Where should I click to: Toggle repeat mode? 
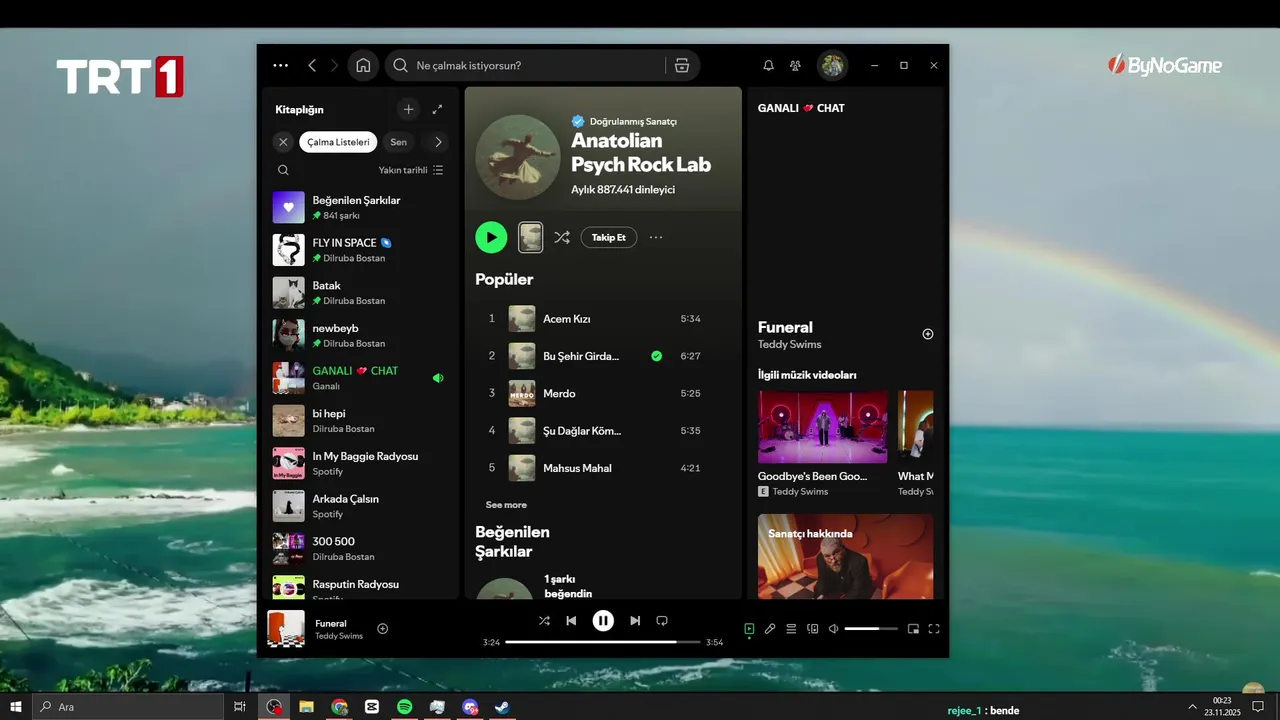coord(662,621)
